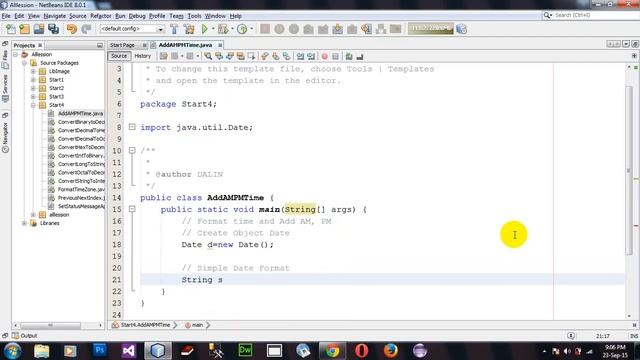
Task: Click the Uncomment editor toolbar icon
Action: (x=360, y=56)
